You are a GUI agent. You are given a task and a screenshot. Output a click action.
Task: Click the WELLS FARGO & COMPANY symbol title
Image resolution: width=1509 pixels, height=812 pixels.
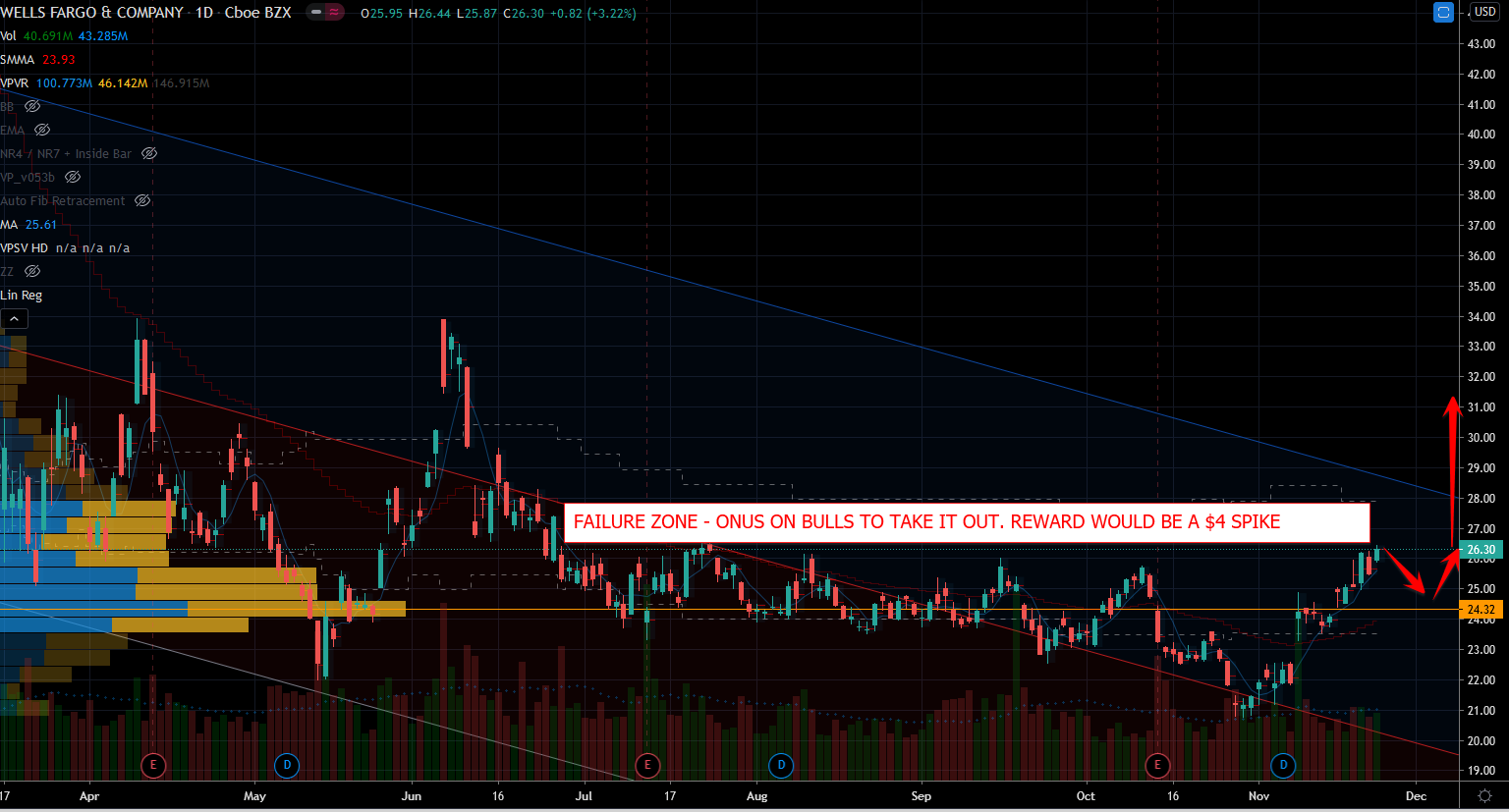[x=92, y=13]
